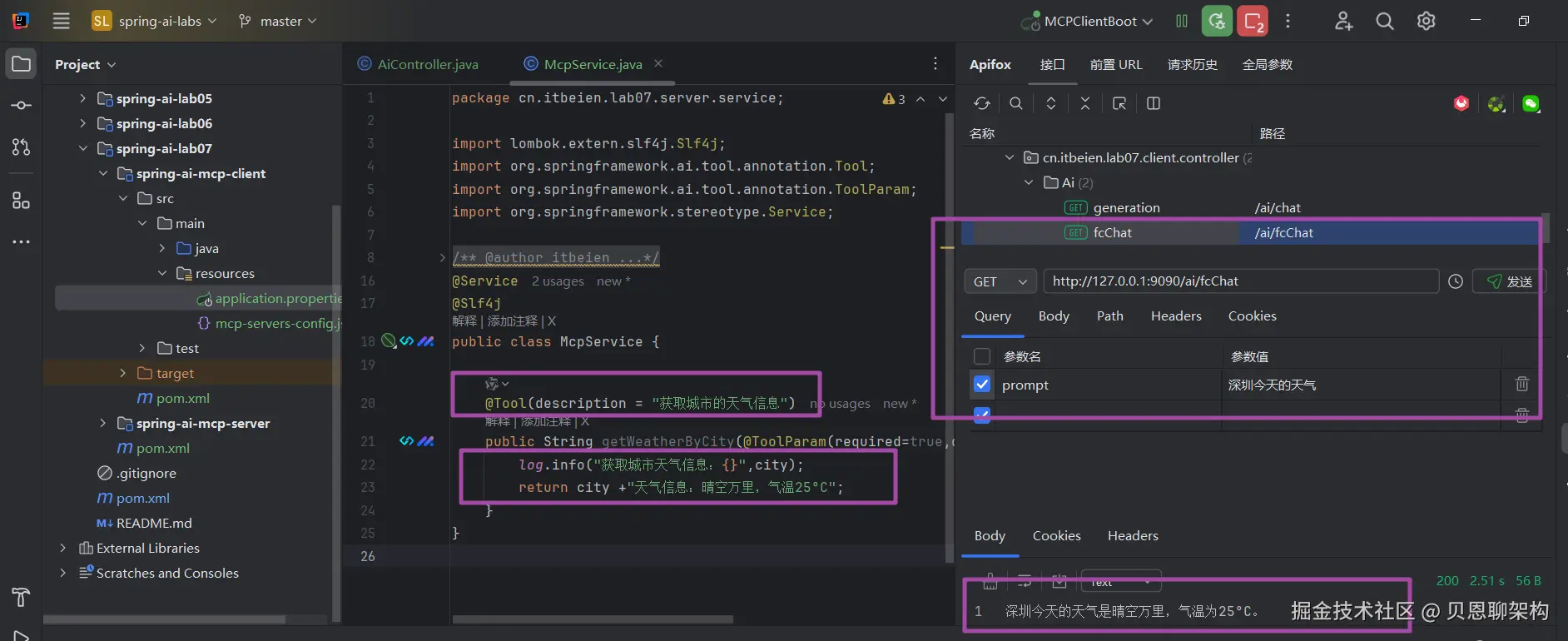Click the 发送 send button

[1509, 281]
